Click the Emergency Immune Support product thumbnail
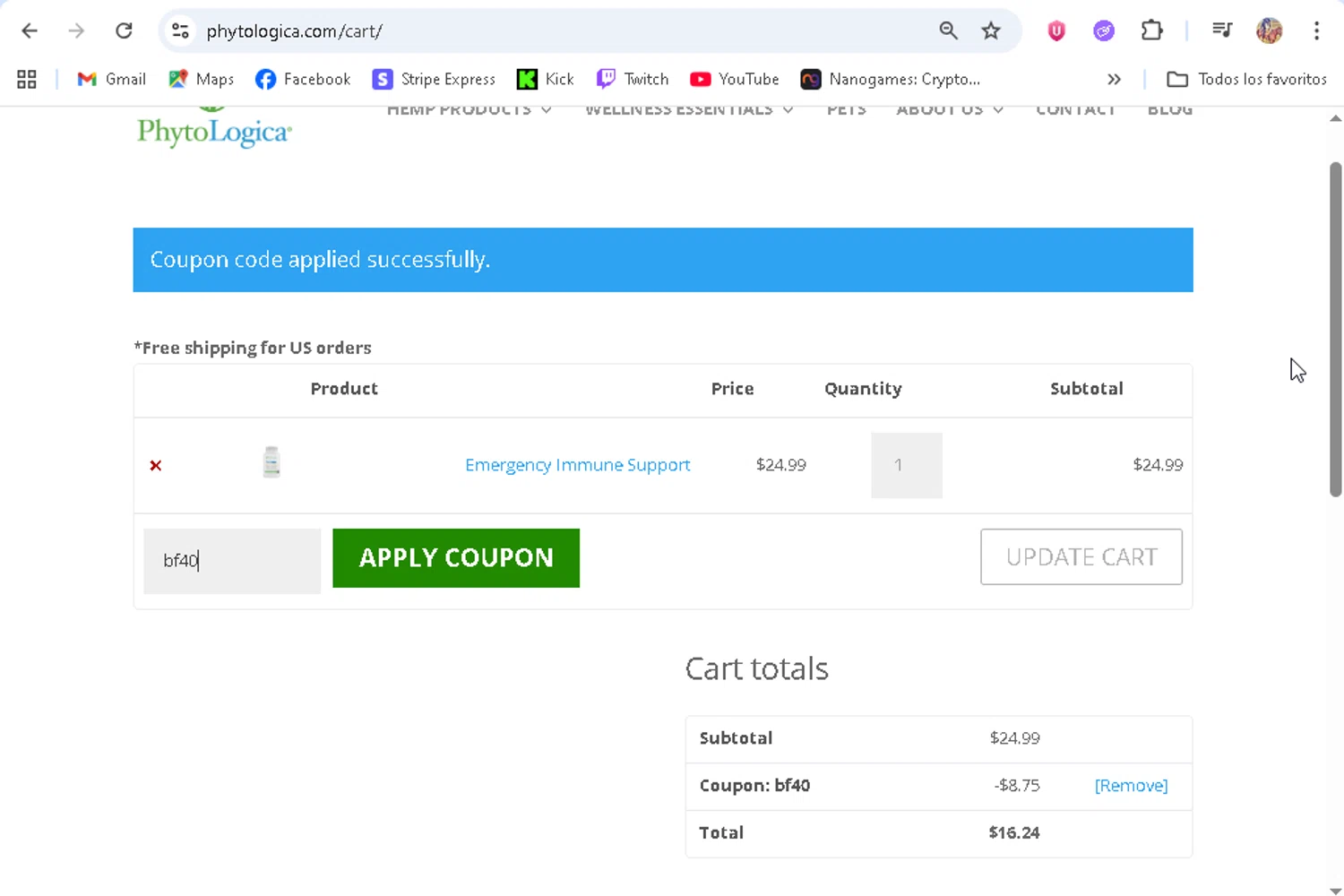This screenshot has width=1344, height=896. click(271, 462)
